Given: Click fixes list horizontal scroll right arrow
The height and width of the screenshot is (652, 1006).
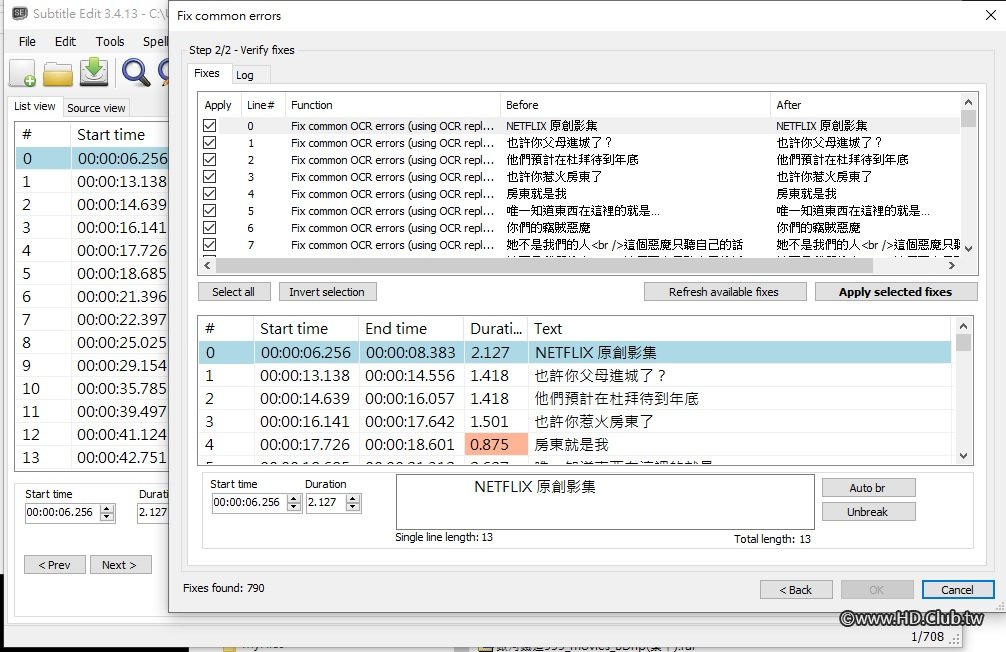Looking at the screenshot, I should click(x=951, y=265).
